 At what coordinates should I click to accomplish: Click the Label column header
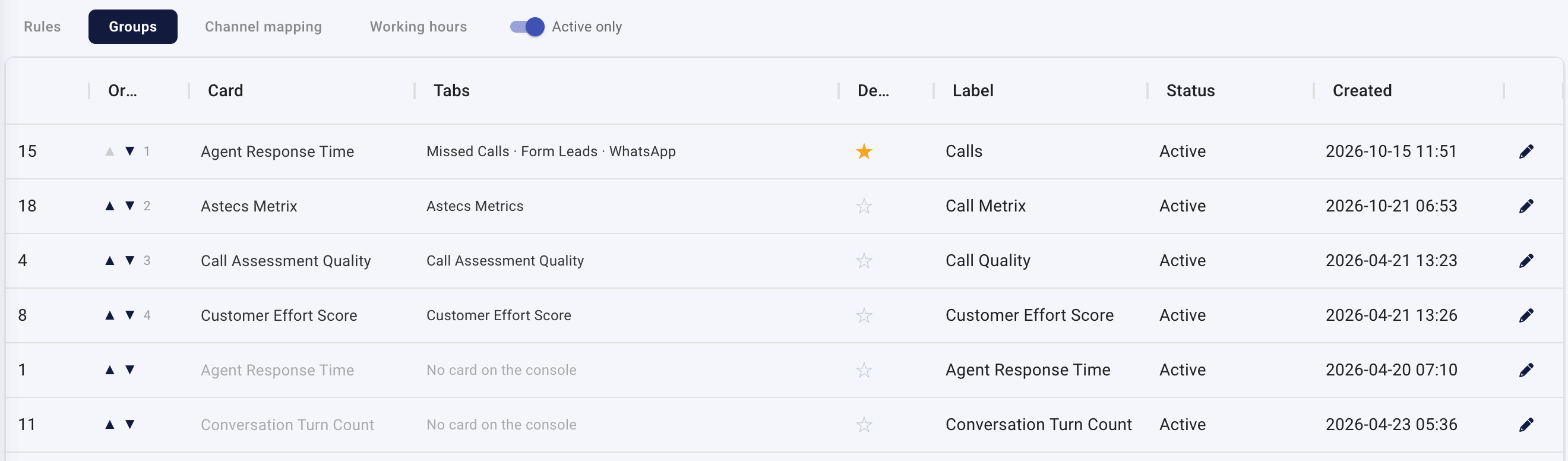point(973,90)
